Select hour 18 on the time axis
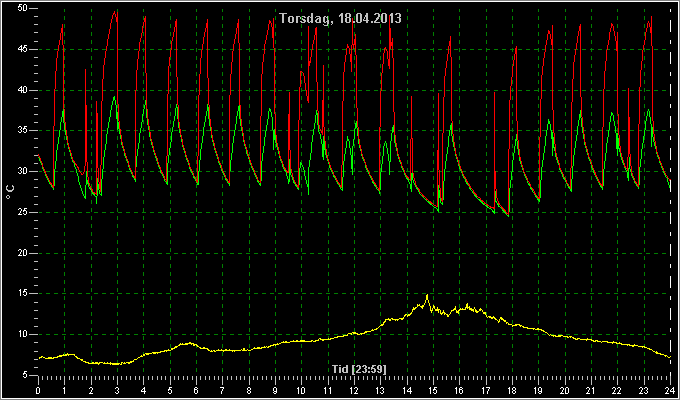This screenshot has width=680, height=400. pyautogui.click(x=512, y=390)
